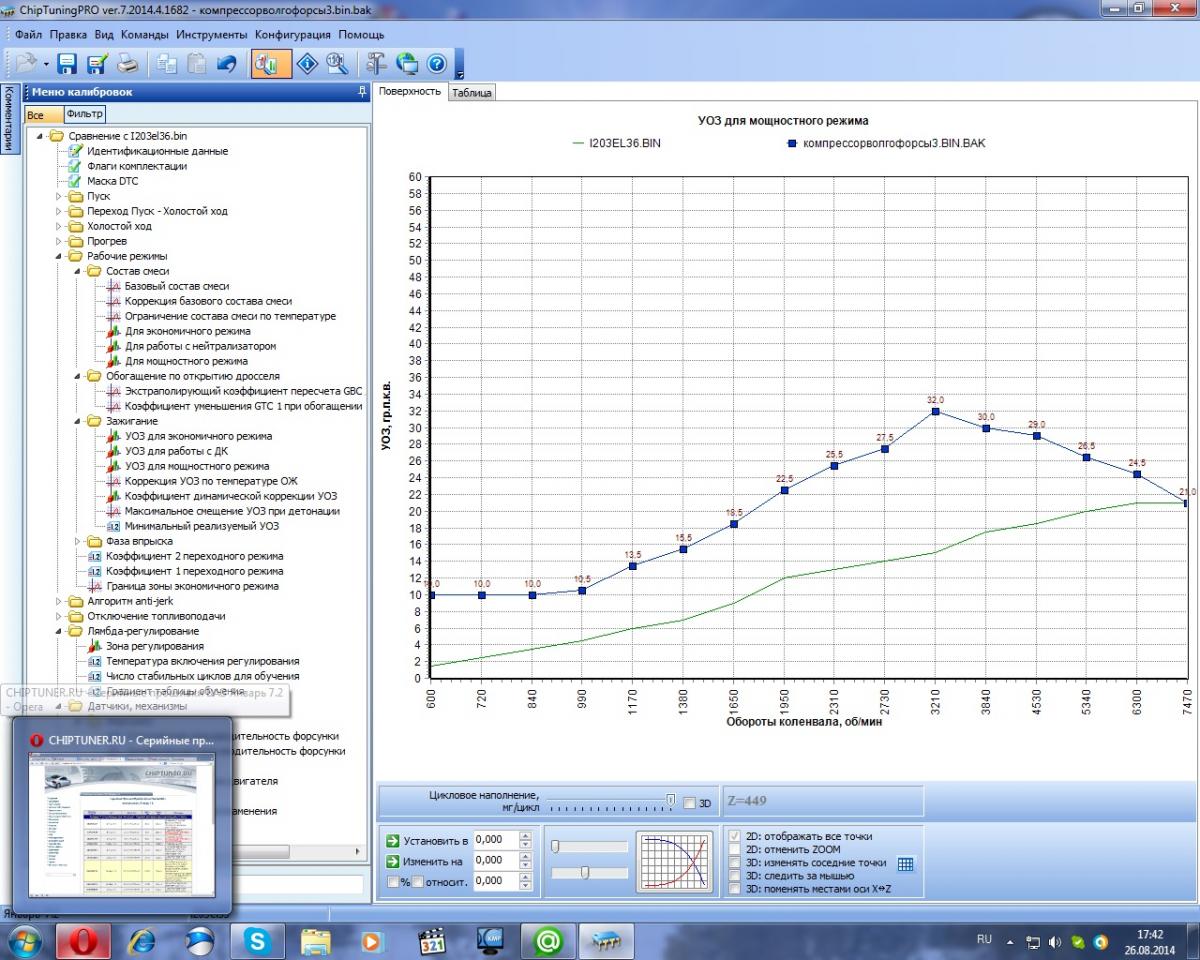
Task: Toggle the highlighted firmware comparison icon
Action: (x=271, y=64)
